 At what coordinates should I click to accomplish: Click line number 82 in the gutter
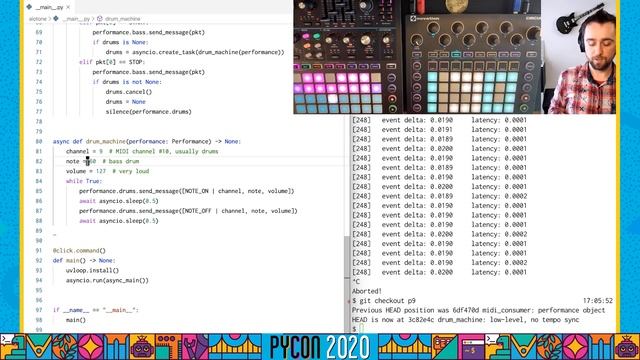pyautogui.click(x=39, y=161)
